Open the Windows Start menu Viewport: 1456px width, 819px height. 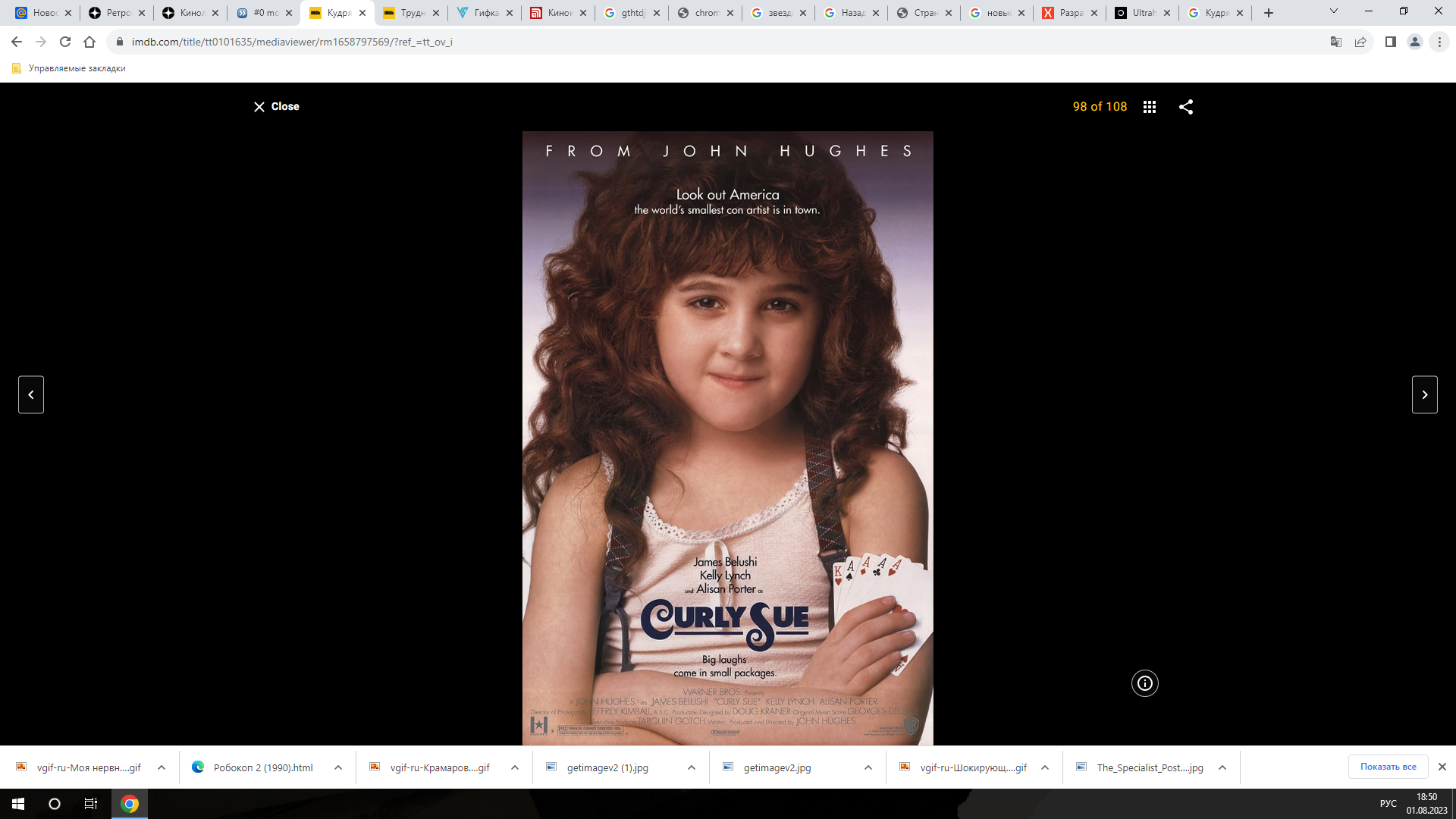coord(18,804)
